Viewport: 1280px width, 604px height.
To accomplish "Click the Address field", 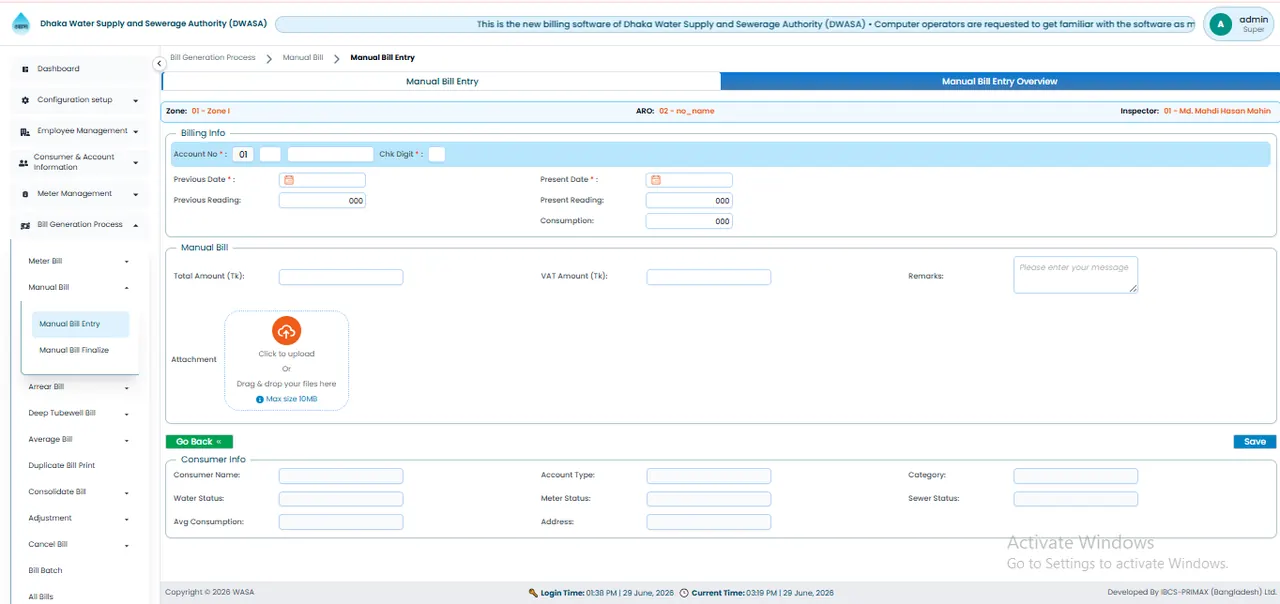I will coord(709,522).
